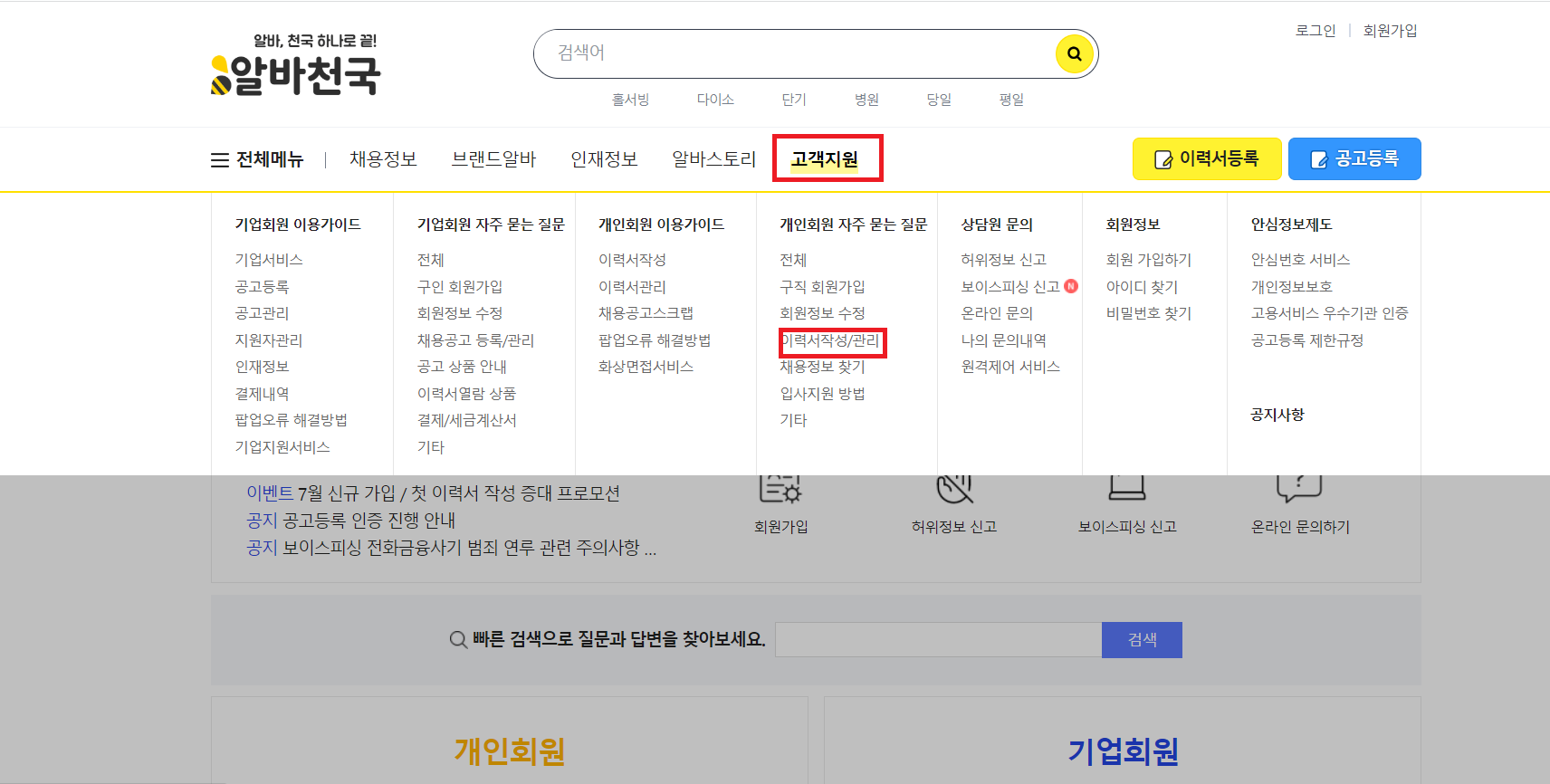Open 공지사항 heading link
The image size is (1550, 784).
point(1277,415)
